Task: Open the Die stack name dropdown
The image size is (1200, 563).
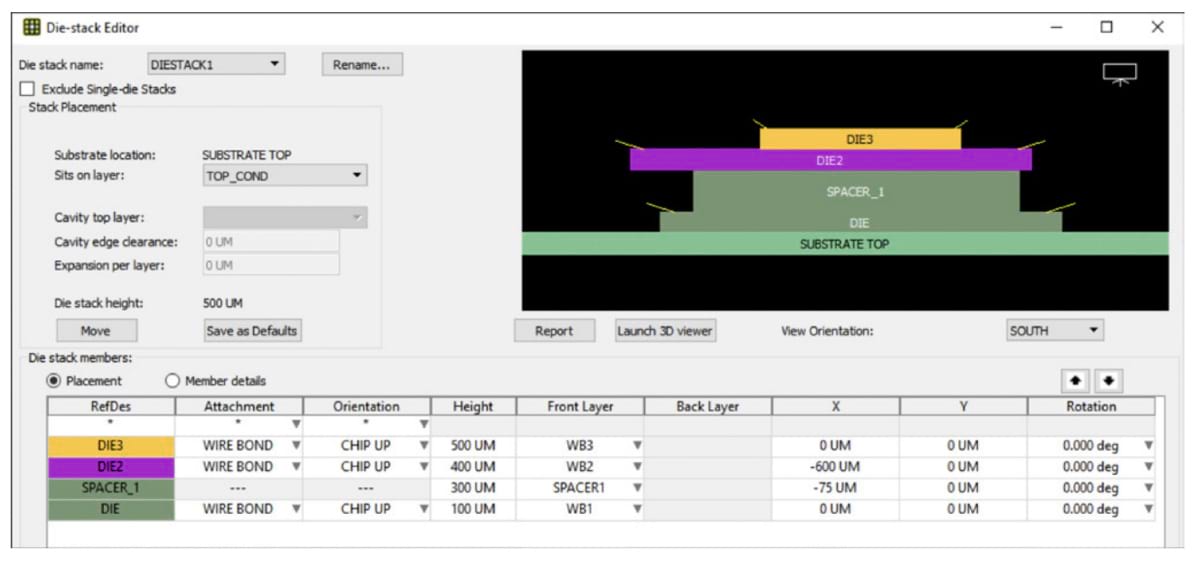Action: point(216,64)
